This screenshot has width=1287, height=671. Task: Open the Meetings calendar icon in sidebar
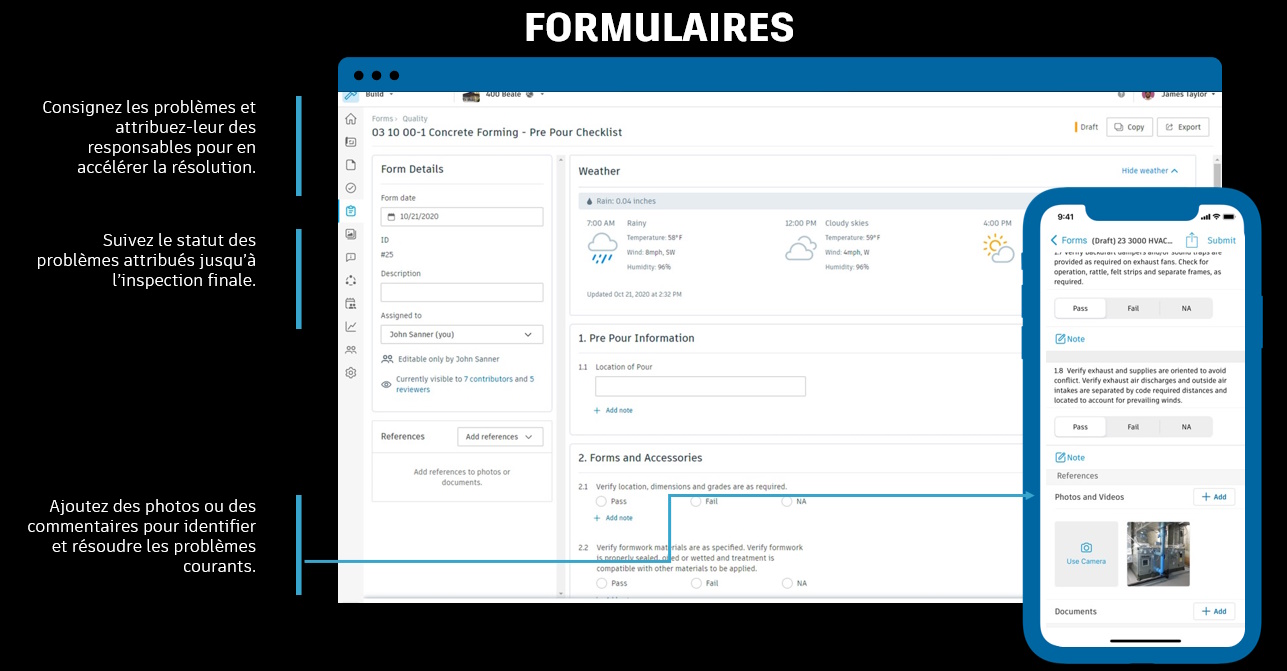coord(351,303)
